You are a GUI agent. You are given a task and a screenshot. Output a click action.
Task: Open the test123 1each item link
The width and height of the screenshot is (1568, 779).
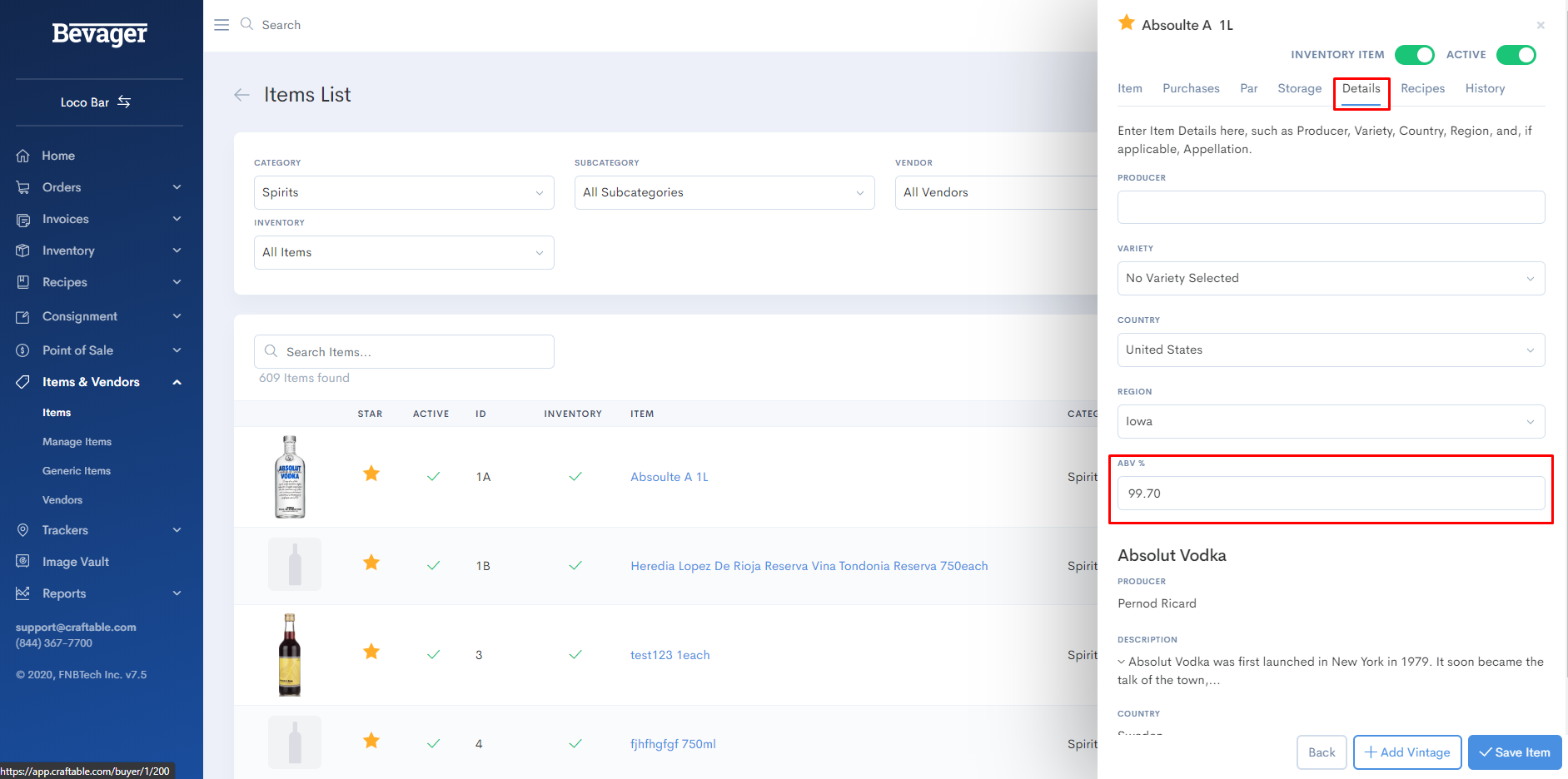tap(670, 655)
